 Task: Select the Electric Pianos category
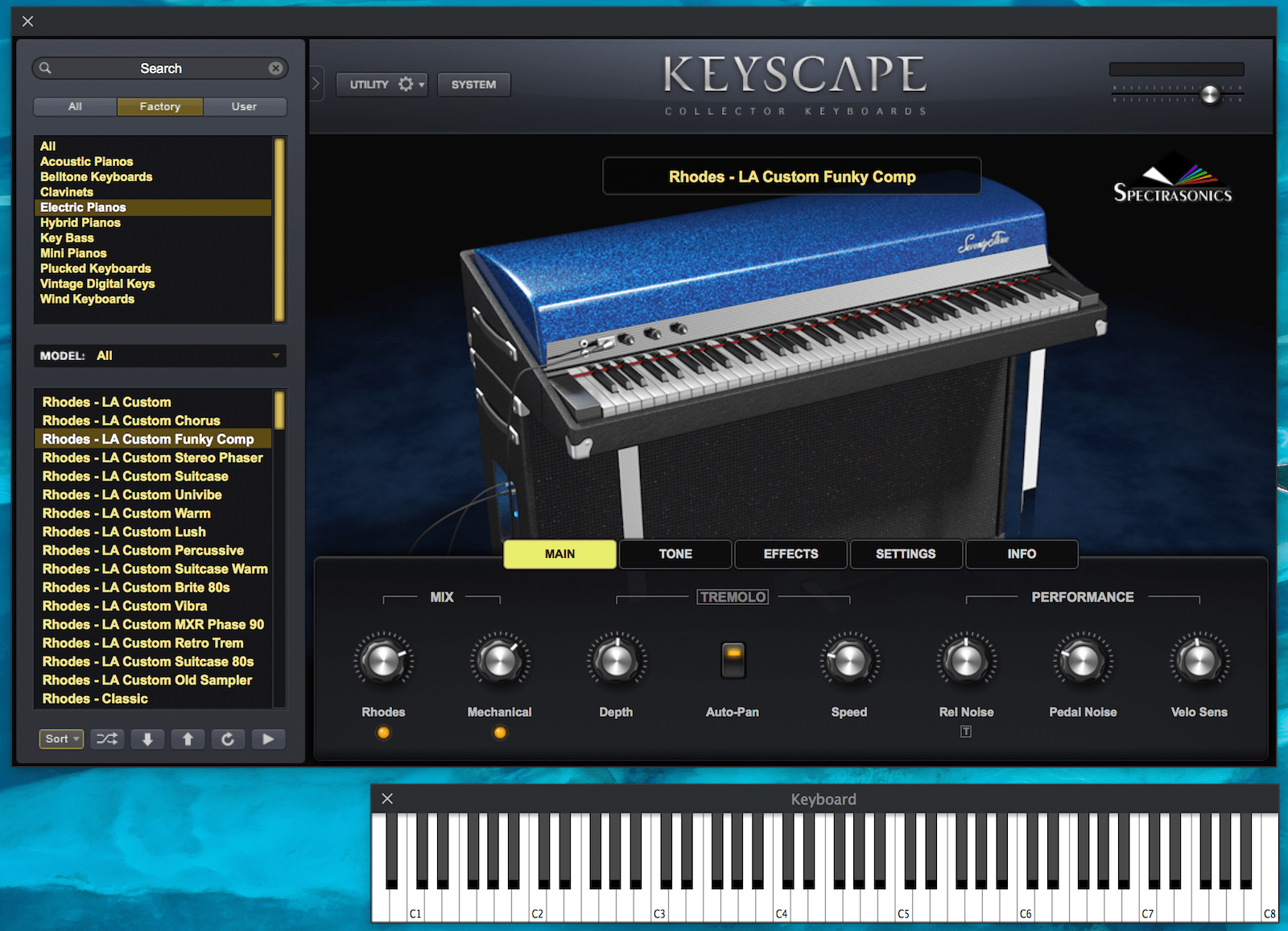click(x=153, y=207)
